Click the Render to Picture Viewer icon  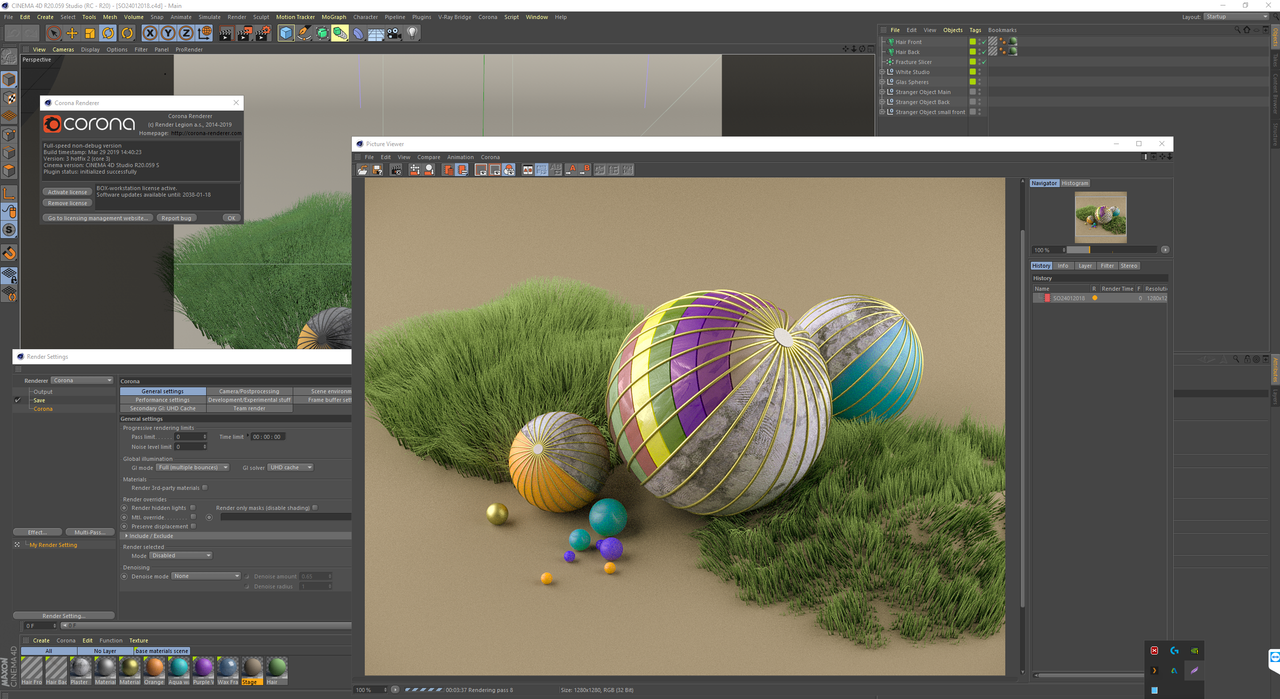(244, 34)
